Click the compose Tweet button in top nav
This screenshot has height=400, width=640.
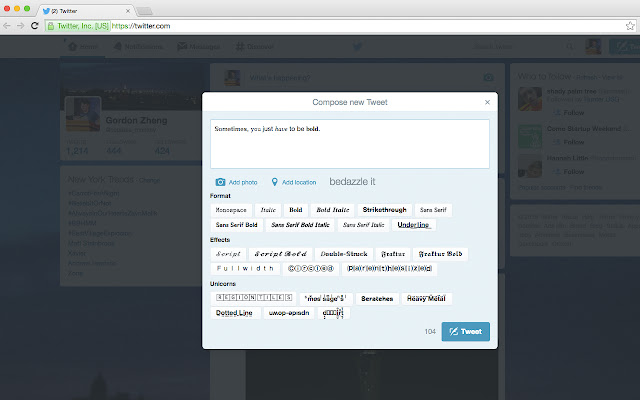click(624, 47)
